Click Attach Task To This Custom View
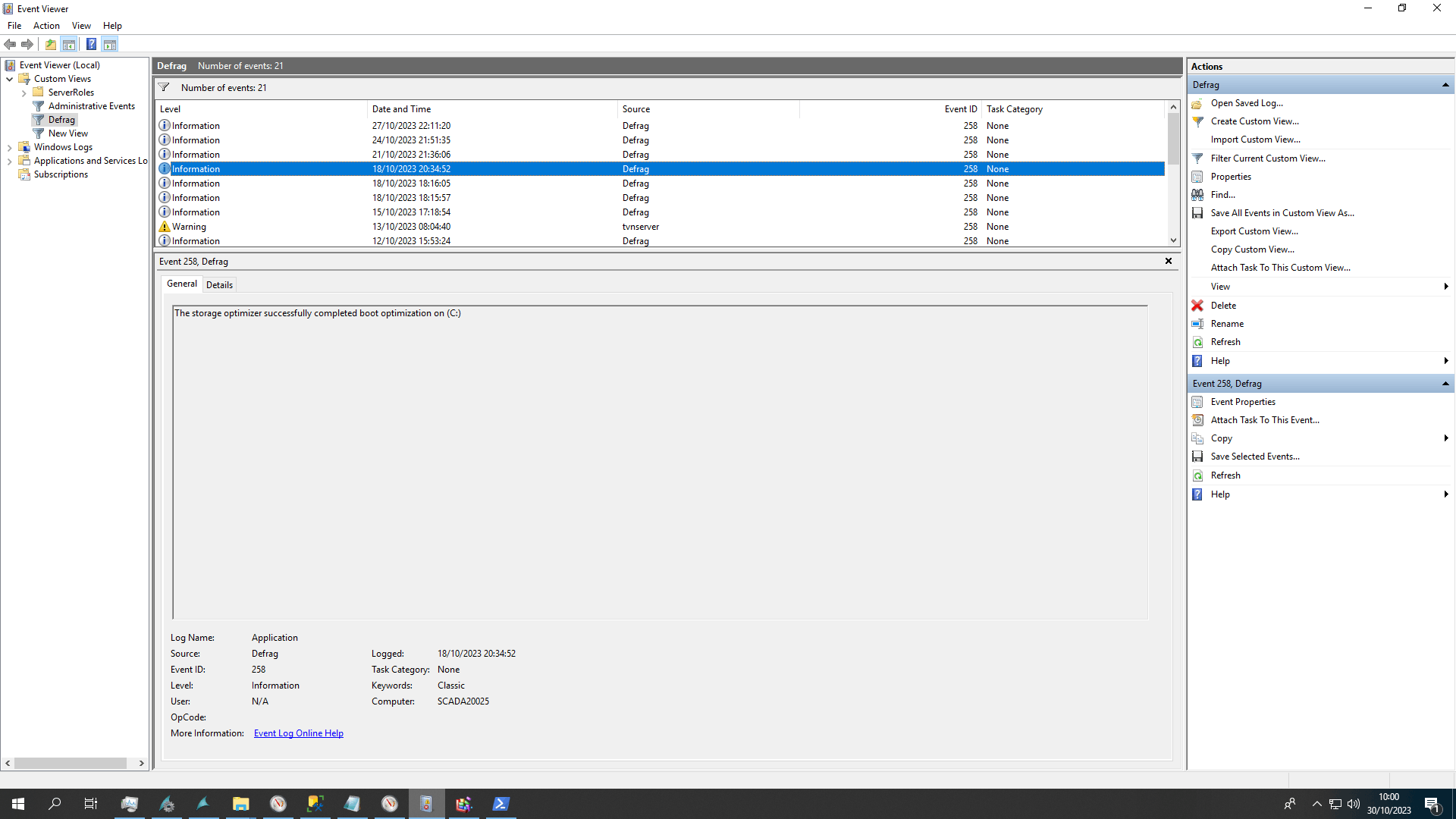The height and width of the screenshot is (819, 1456). [x=1280, y=268]
